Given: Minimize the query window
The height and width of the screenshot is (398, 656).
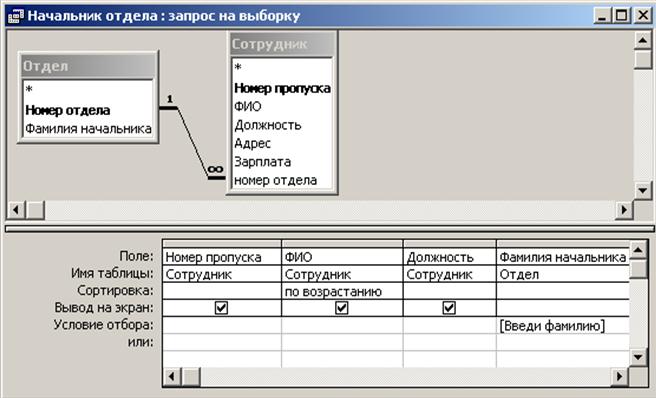Looking at the screenshot, I should click(x=602, y=16).
